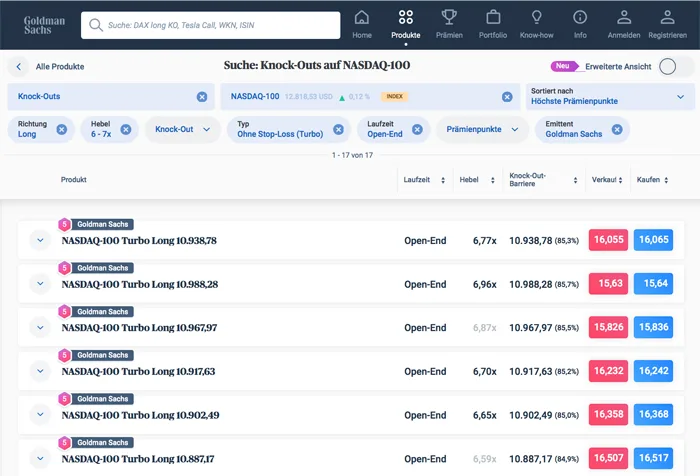
Task: Remove the Typ Ohne Stop-Loss filter
Action: click(x=338, y=129)
